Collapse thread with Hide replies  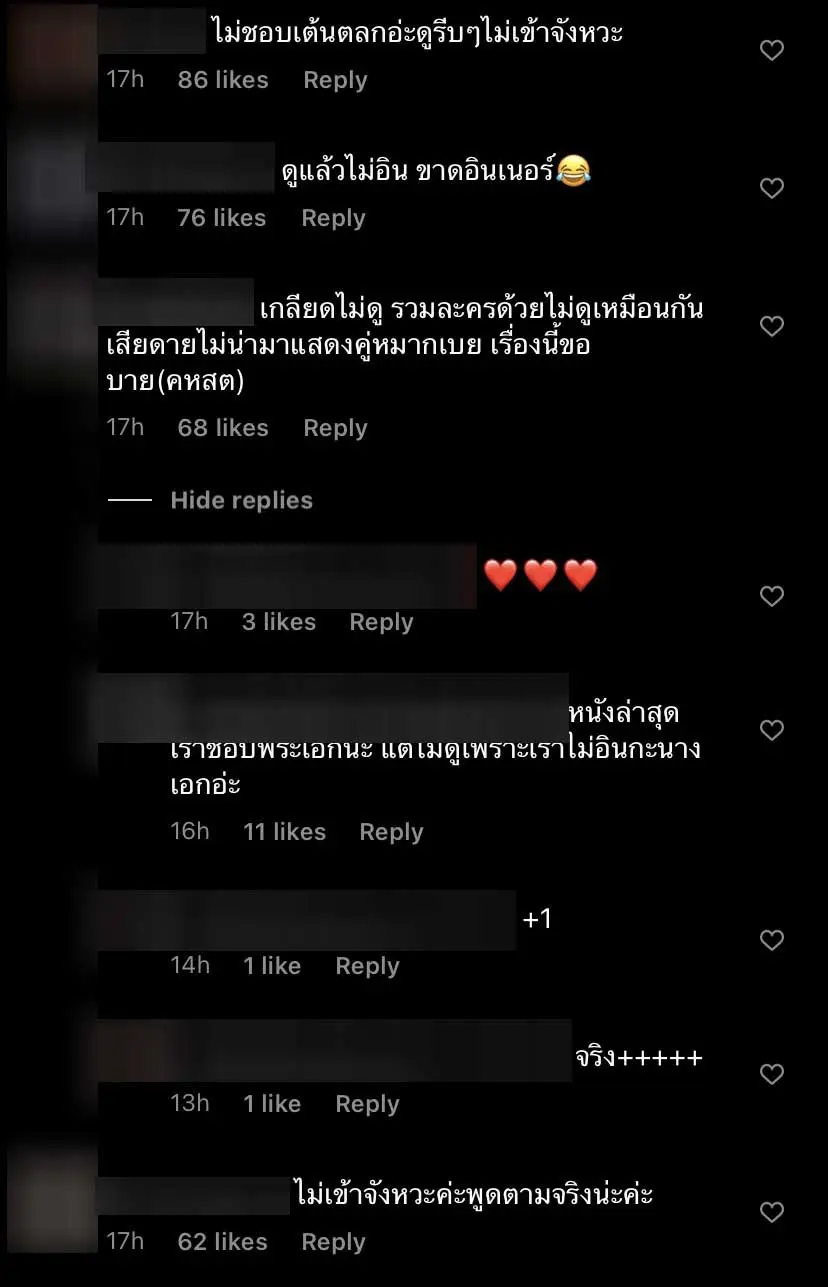point(241,500)
